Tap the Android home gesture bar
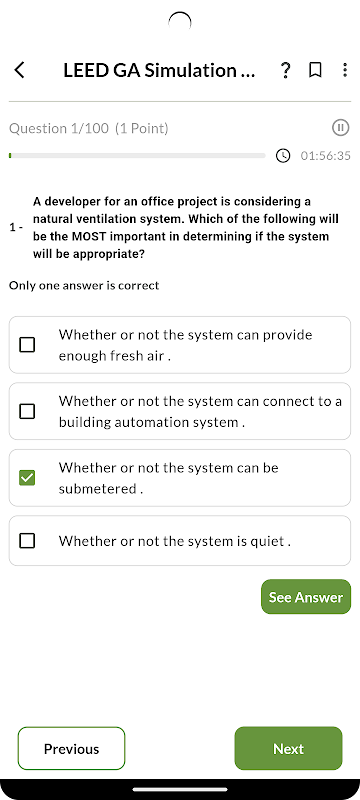Viewport: 360px width, 800px height. pos(180,789)
